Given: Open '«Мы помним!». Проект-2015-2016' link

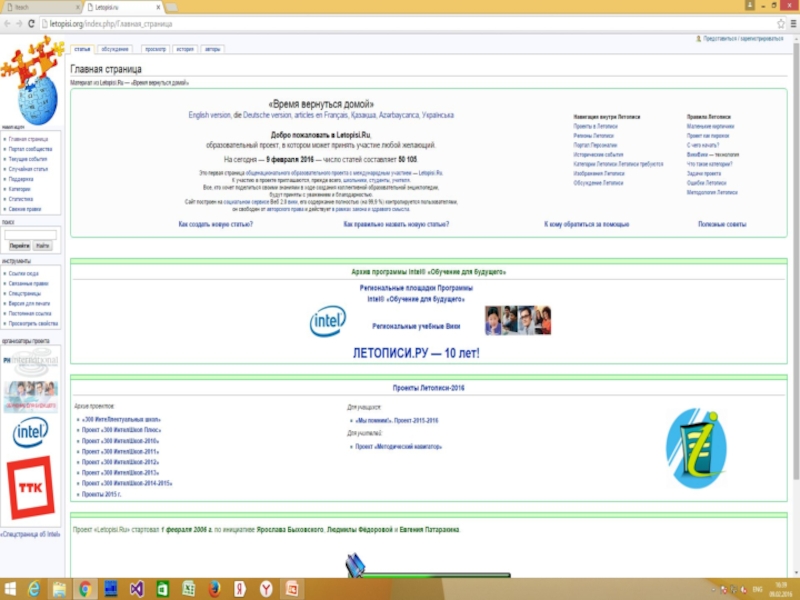Looking at the screenshot, I should pos(396,420).
